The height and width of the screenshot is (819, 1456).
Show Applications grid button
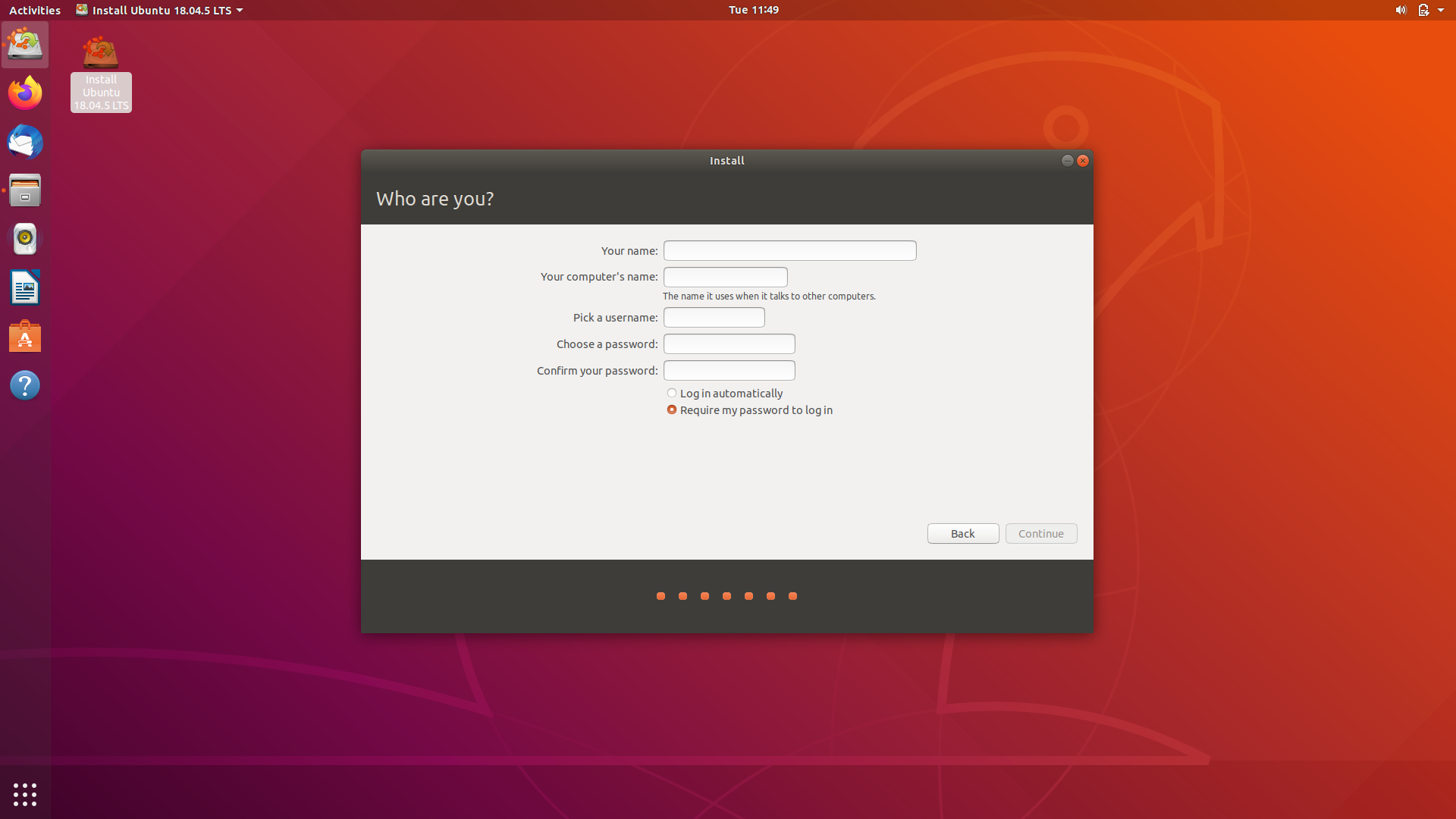point(25,794)
